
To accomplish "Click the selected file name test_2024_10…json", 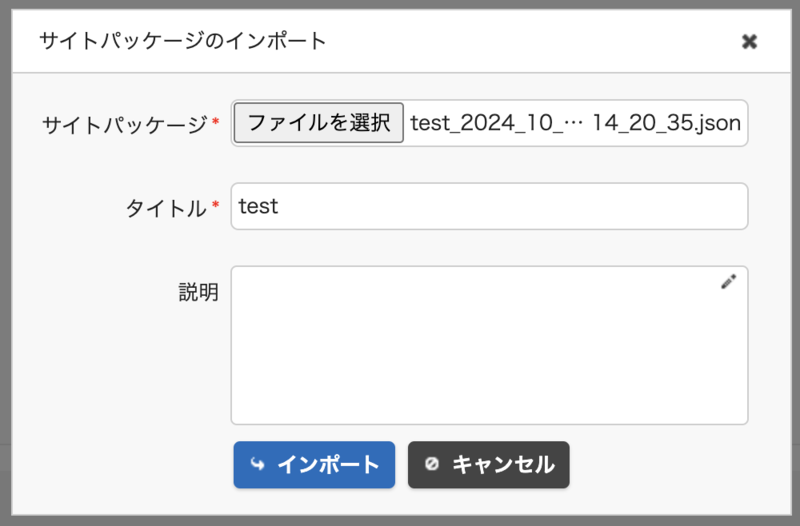I will click(x=575, y=124).
